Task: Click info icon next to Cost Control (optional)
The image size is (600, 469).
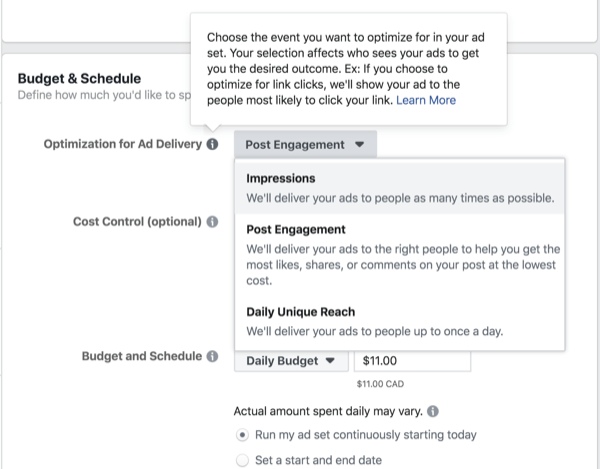Action: (212, 221)
